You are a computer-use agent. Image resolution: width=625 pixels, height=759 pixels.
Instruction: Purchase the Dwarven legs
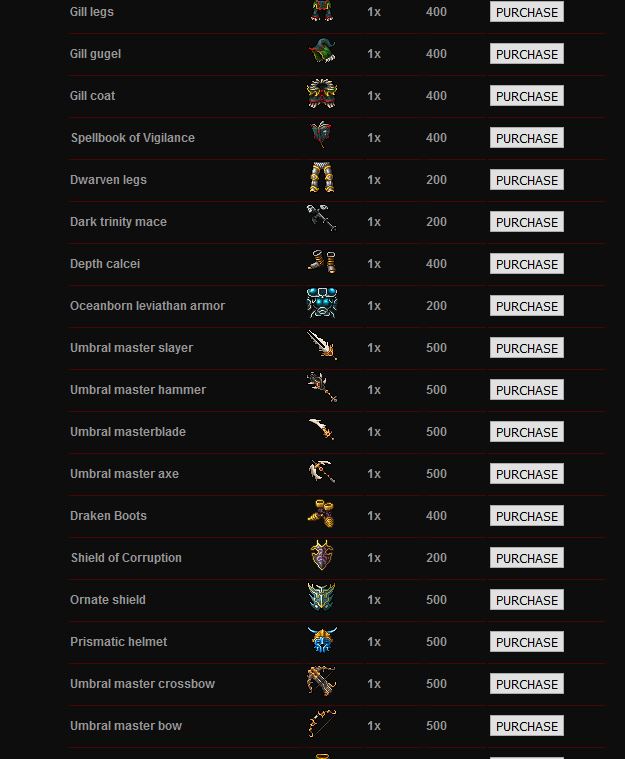click(x=527, y=180)
